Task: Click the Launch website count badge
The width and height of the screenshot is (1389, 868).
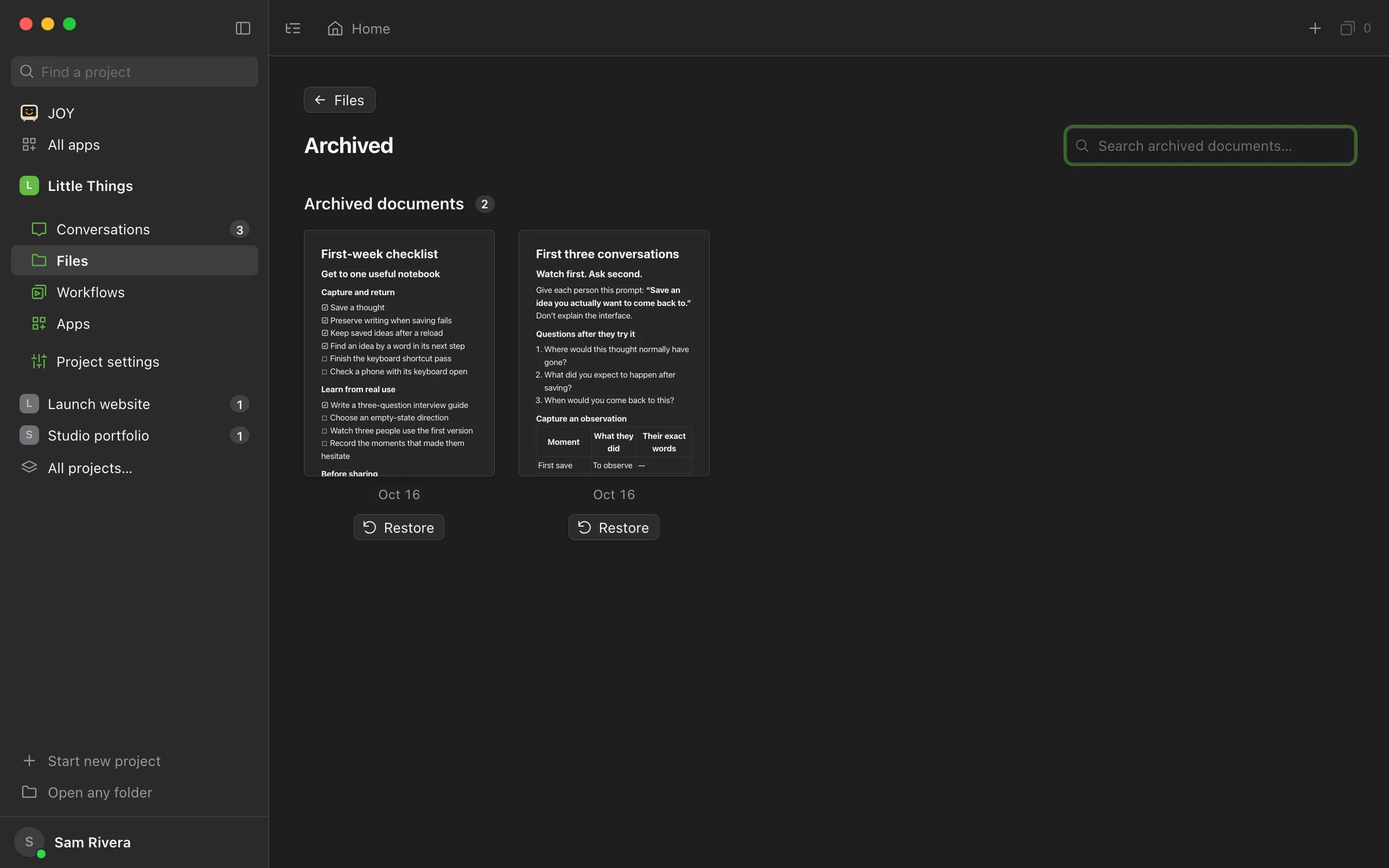Action: (x=239, y=404)
